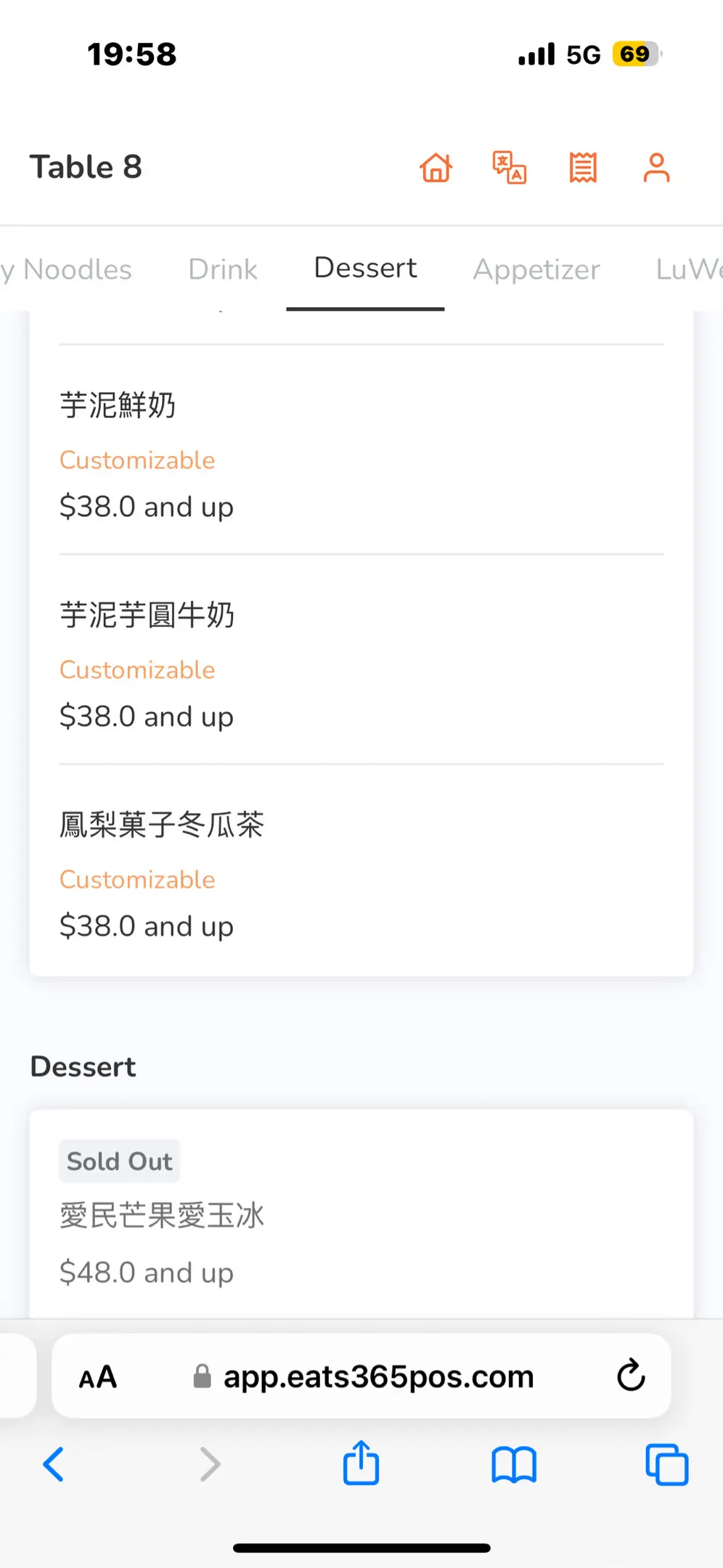Switch to the Drink tab
The height and width of the screenshot is (1568, 723).
[223, 269]
